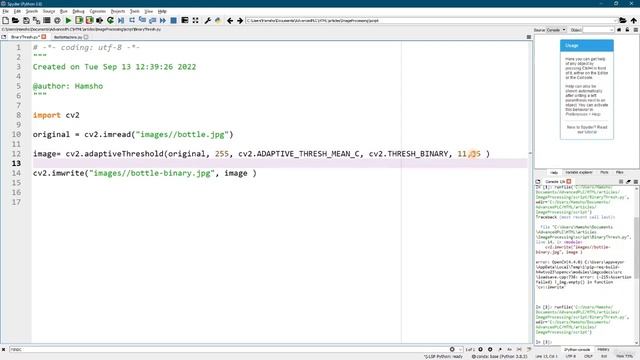Viewport: 640px width, 360px height.
Task: Open the View menu
Action: tap(149, 11)
